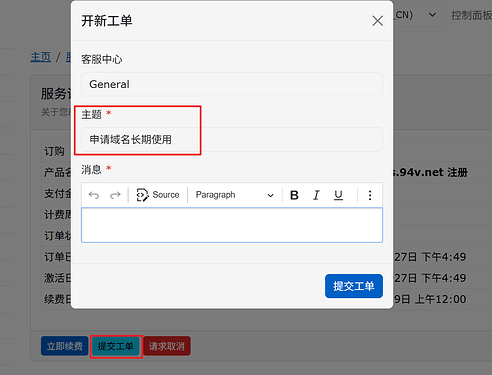492x375 pixels.
Task: Toggle underline formatting
Action: [x=338, y=195]
